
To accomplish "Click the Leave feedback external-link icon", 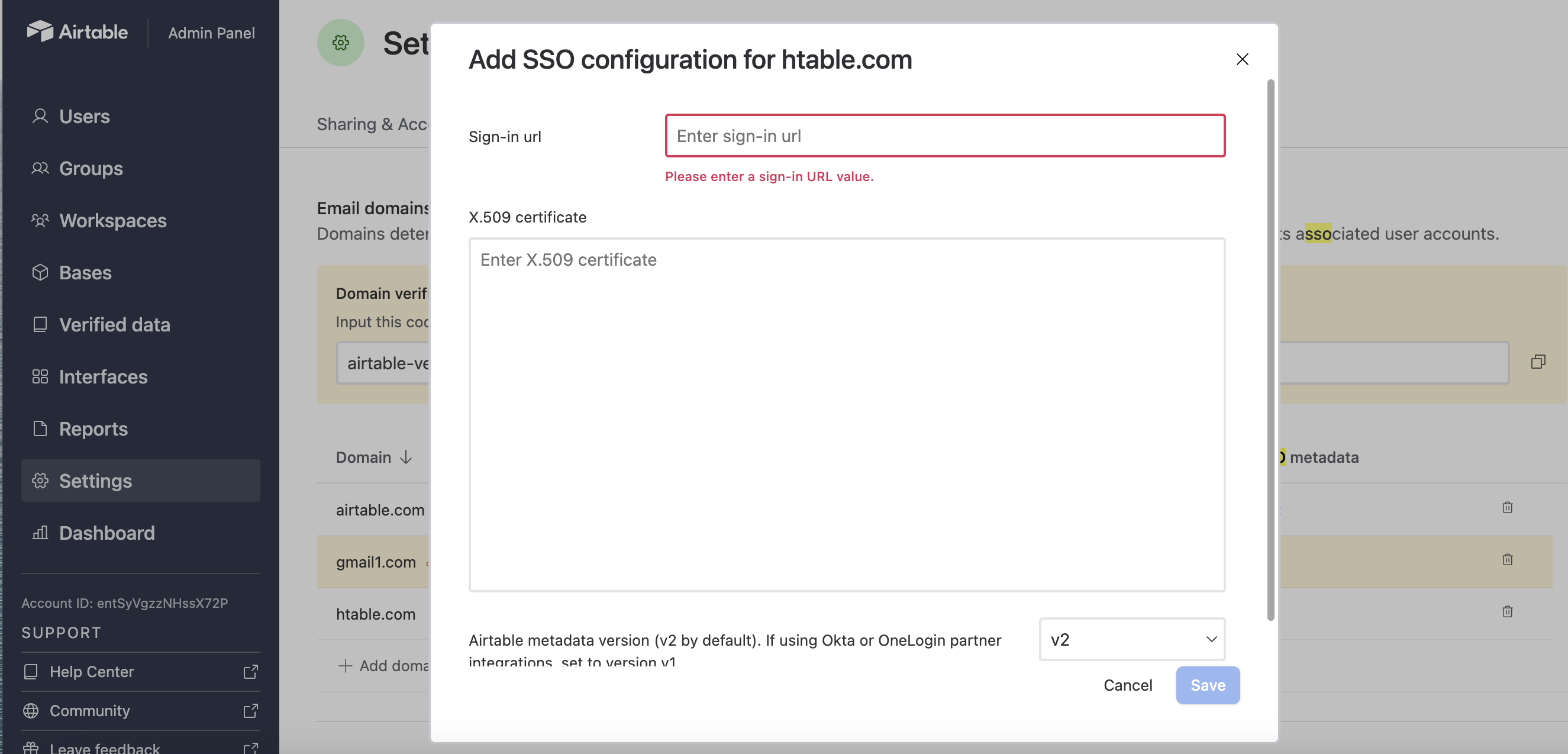I will (251, 748).
